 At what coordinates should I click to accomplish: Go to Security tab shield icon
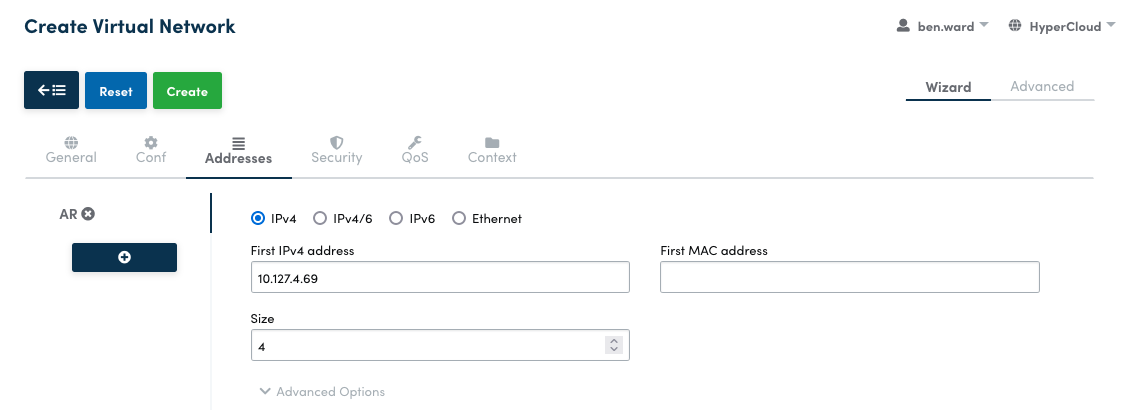pyautogui.click(x=337, y=143)
